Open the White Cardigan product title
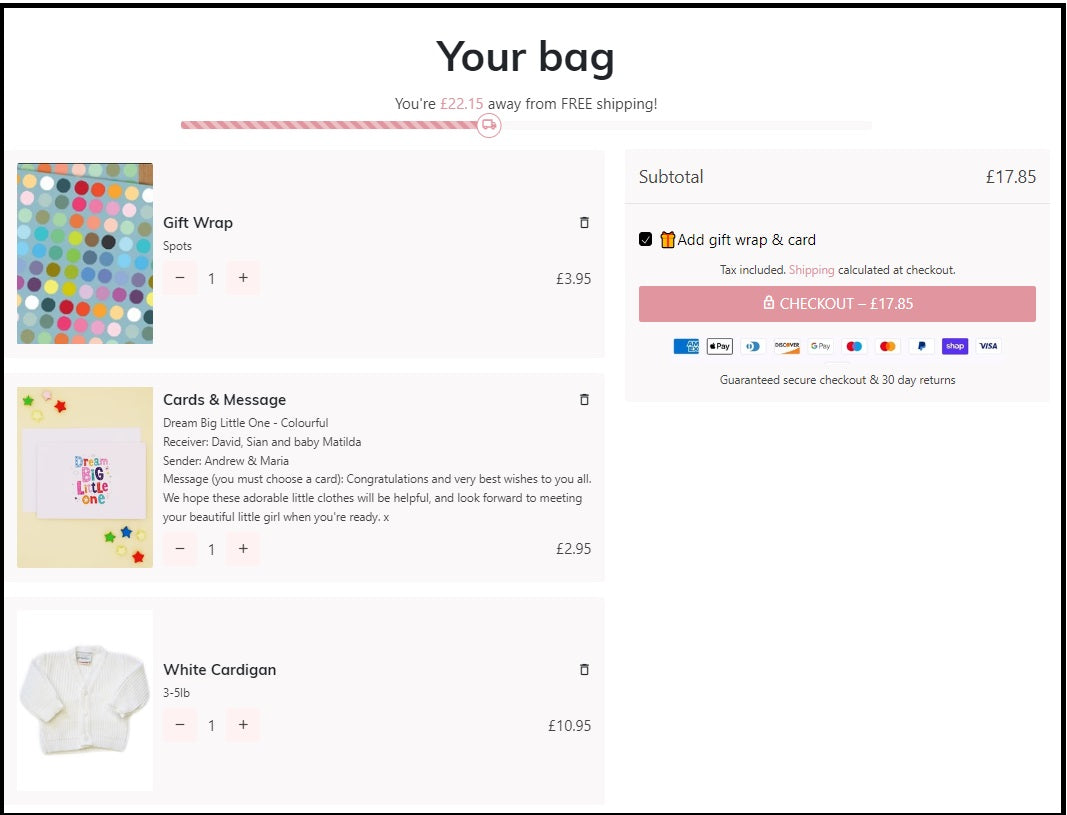Screen dimensions: 1067x815 (x=220, y=670)
